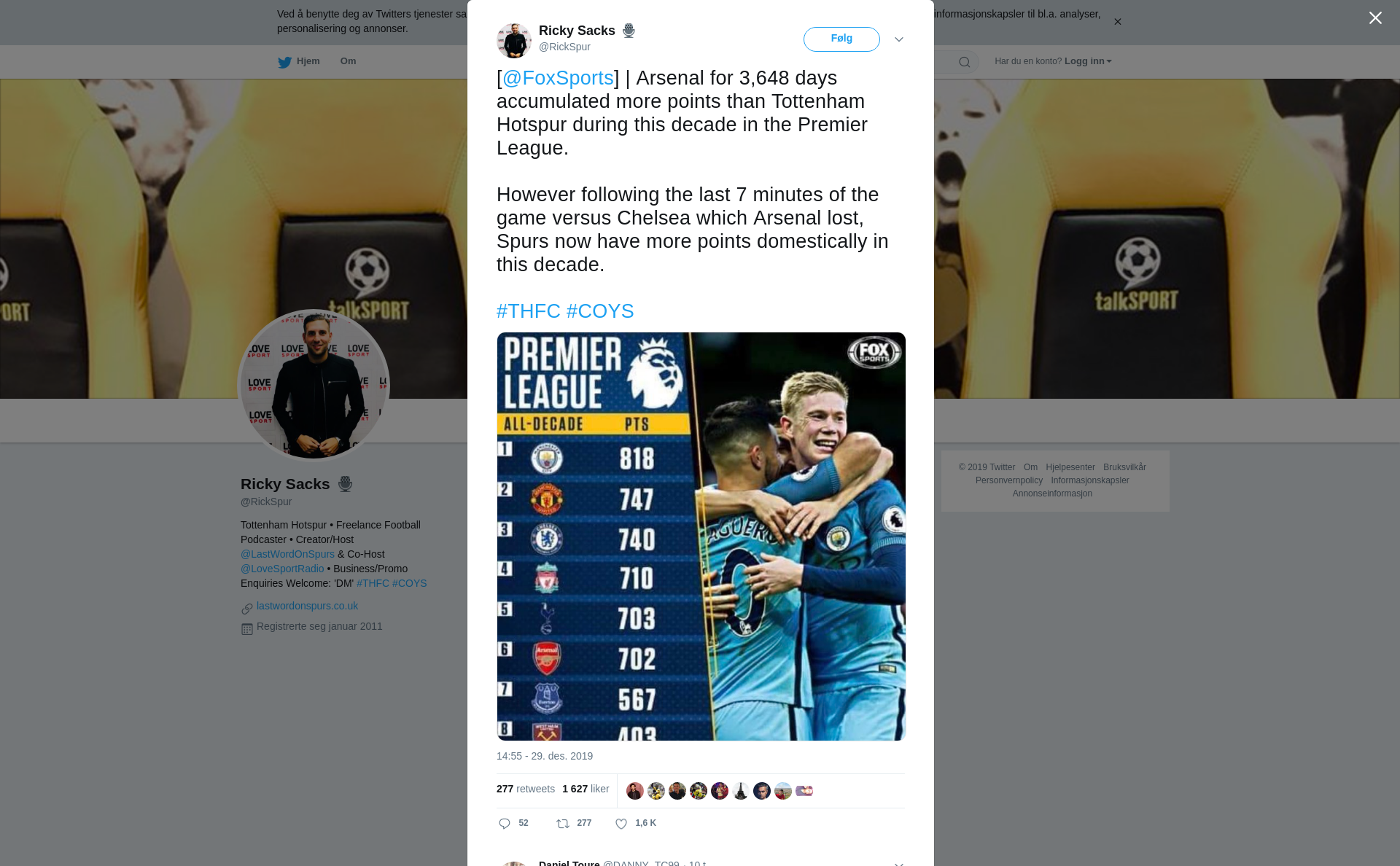Open Ricky Sacks avatar in tweet header
1400x866 pixels.
[x=514, y=40]
